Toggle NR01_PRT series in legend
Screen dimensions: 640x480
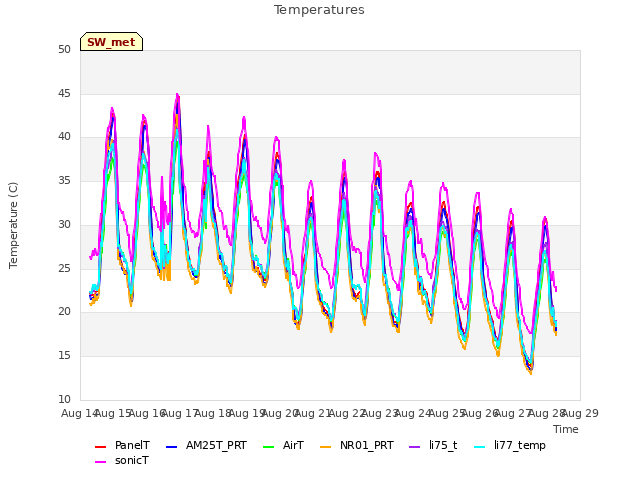pyautogui.click(x=356, y=445)
